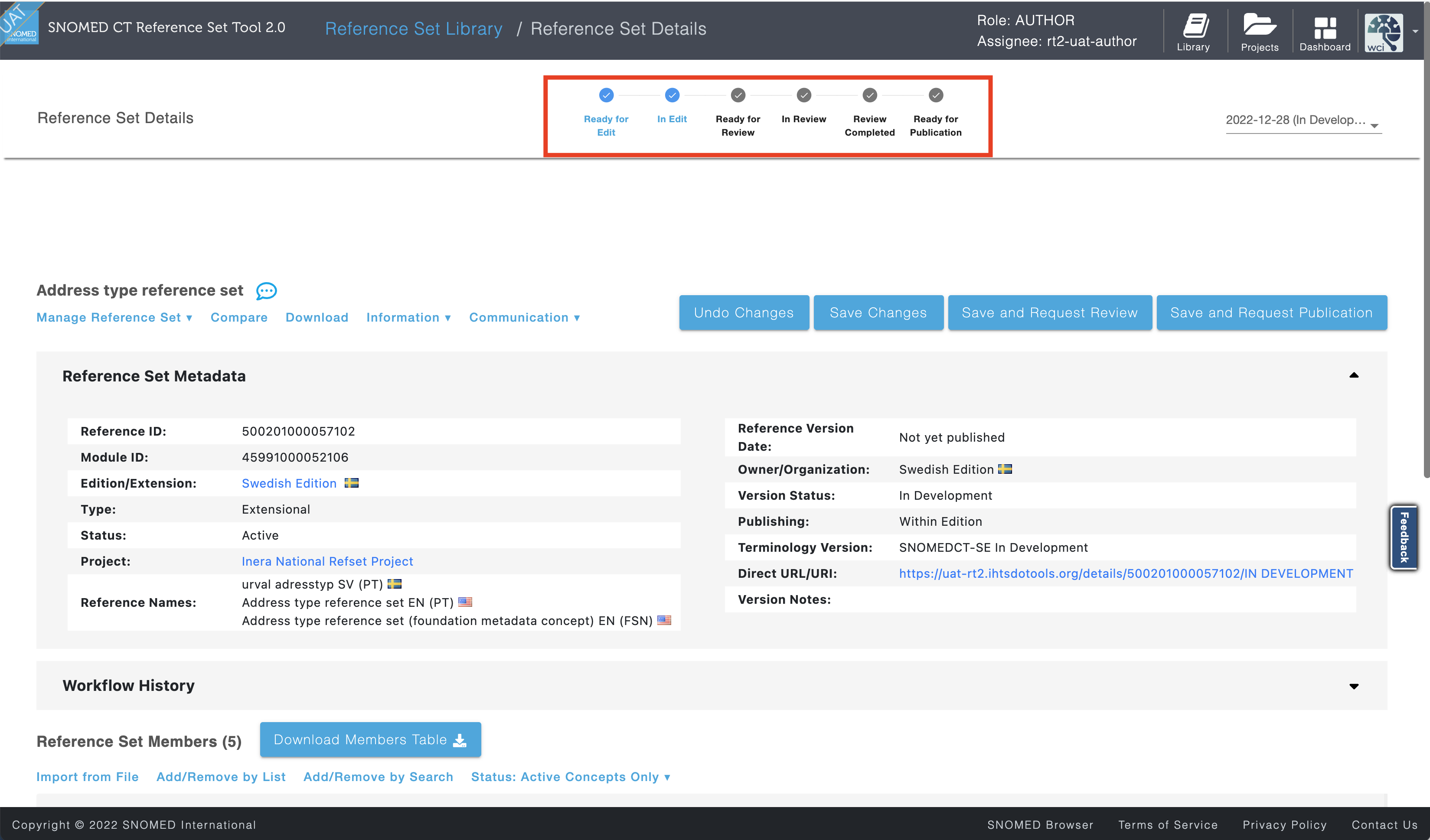Expand the Communication menu
The width and height of the screenshot is (1430, 840).
pyautogui.click(x=524, y=317)
